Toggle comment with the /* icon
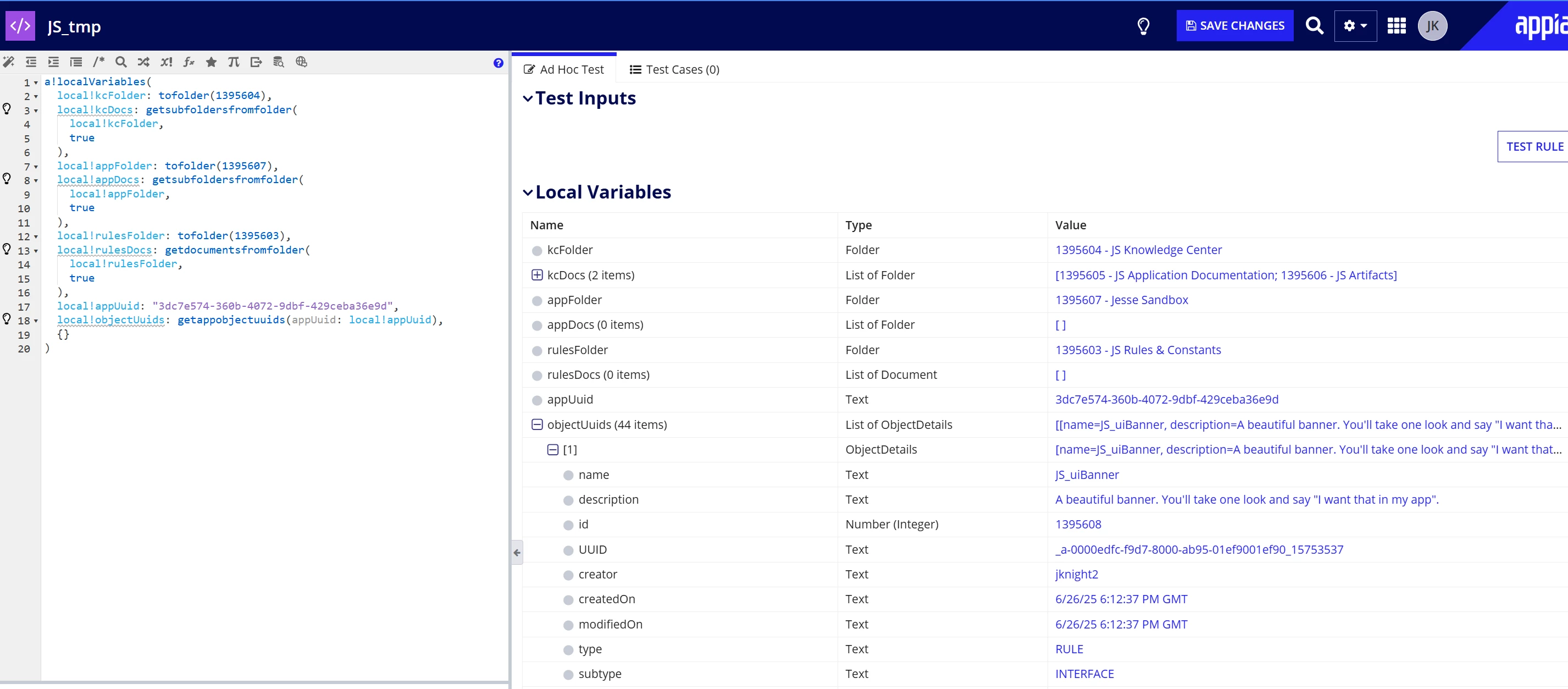The width and height of the screenshot is (1568, 689). [98, 62]
